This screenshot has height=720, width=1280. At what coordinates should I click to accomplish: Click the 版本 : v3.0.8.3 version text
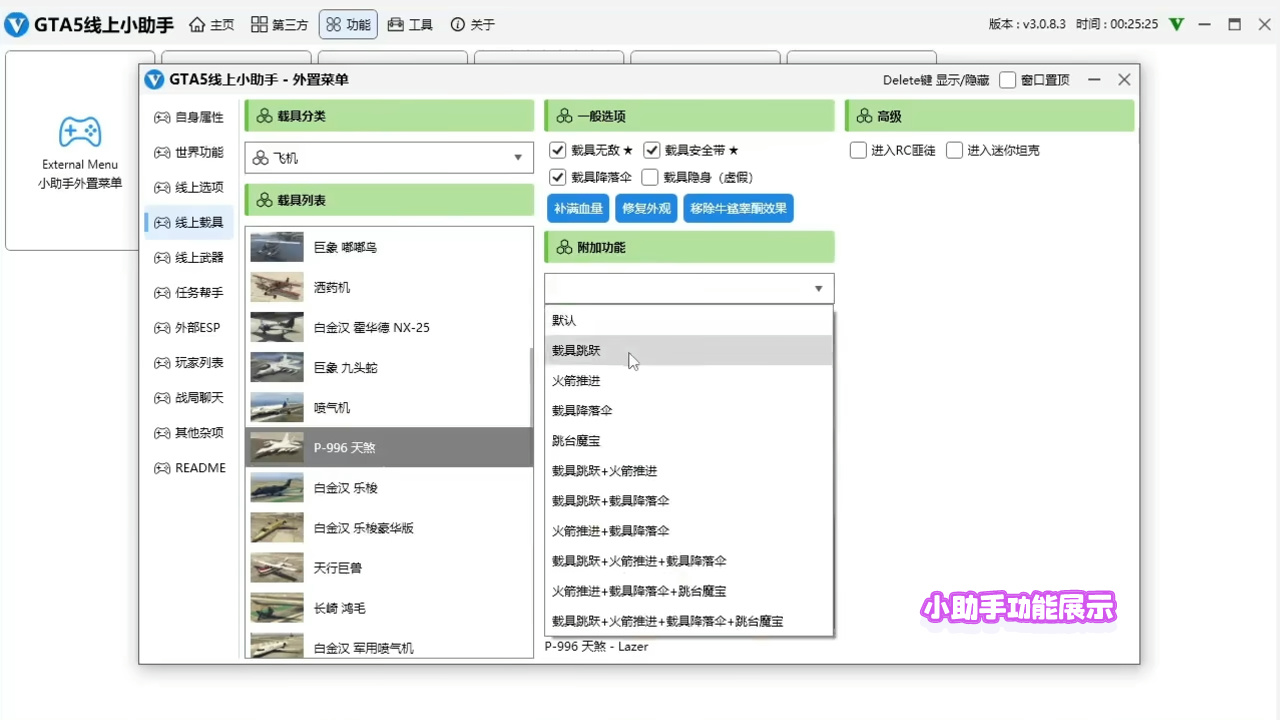point(1029,24)
